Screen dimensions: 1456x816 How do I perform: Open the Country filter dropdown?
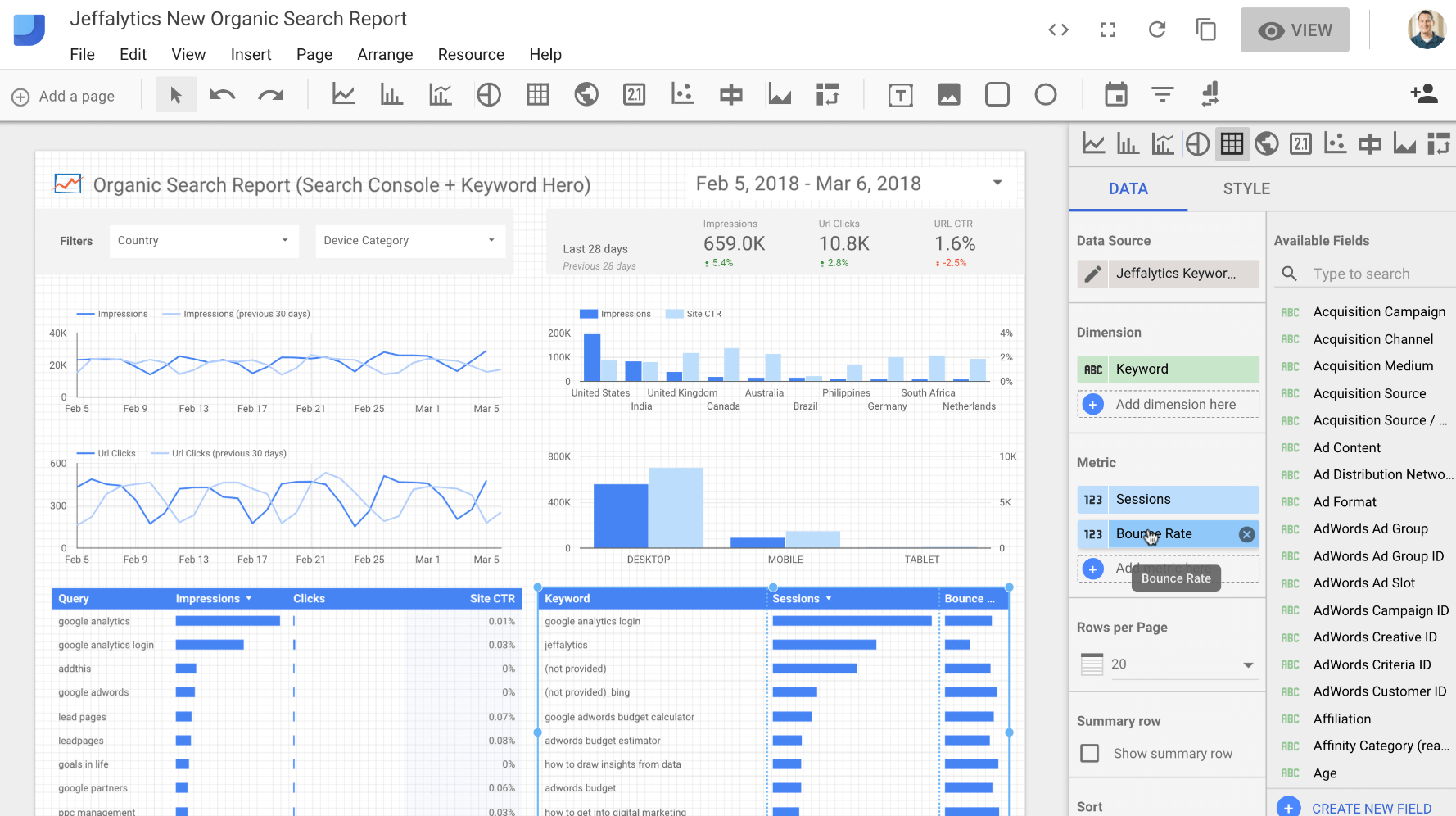pos(203,240)
